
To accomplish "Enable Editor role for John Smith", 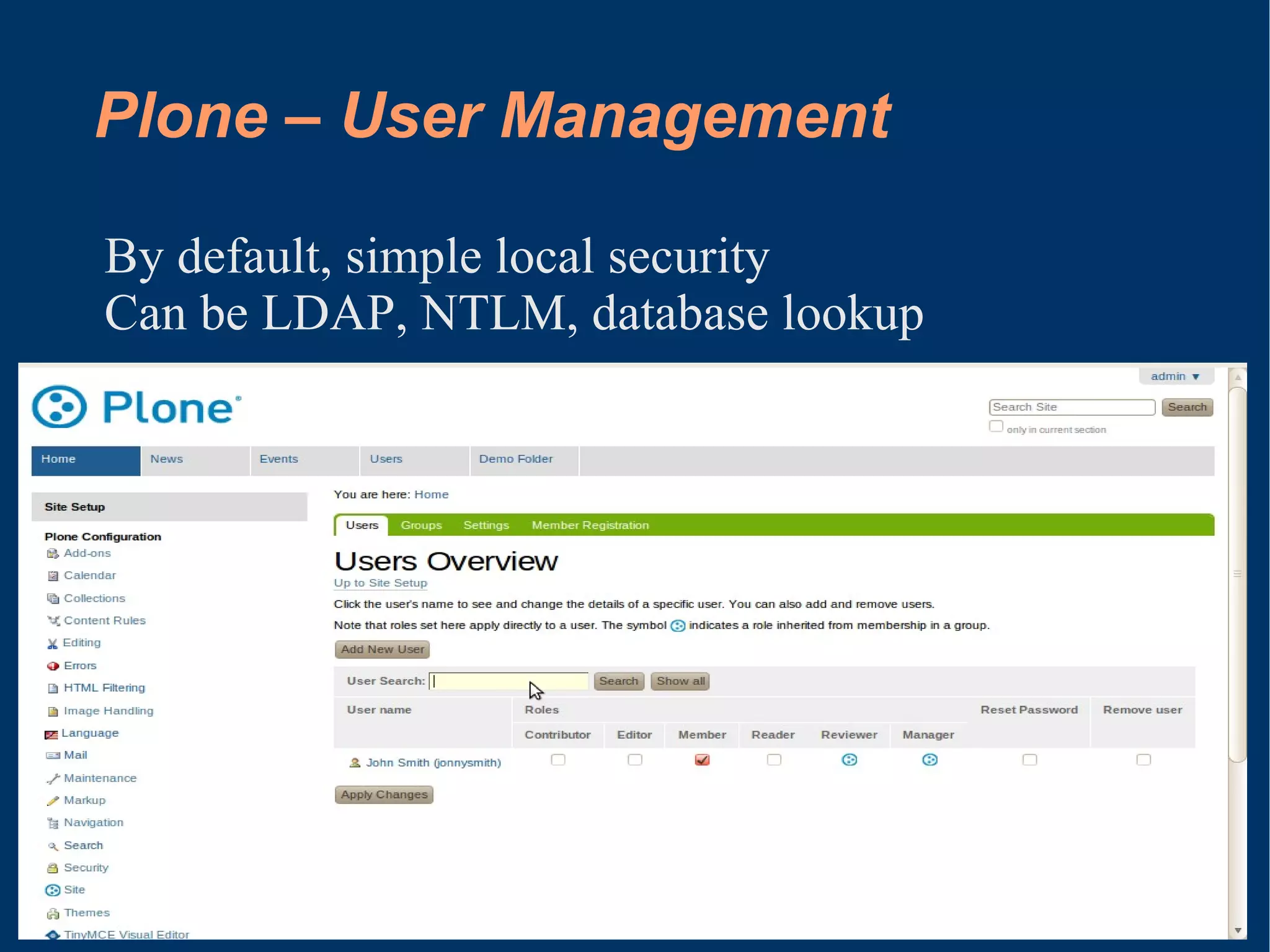I will 635,760.
